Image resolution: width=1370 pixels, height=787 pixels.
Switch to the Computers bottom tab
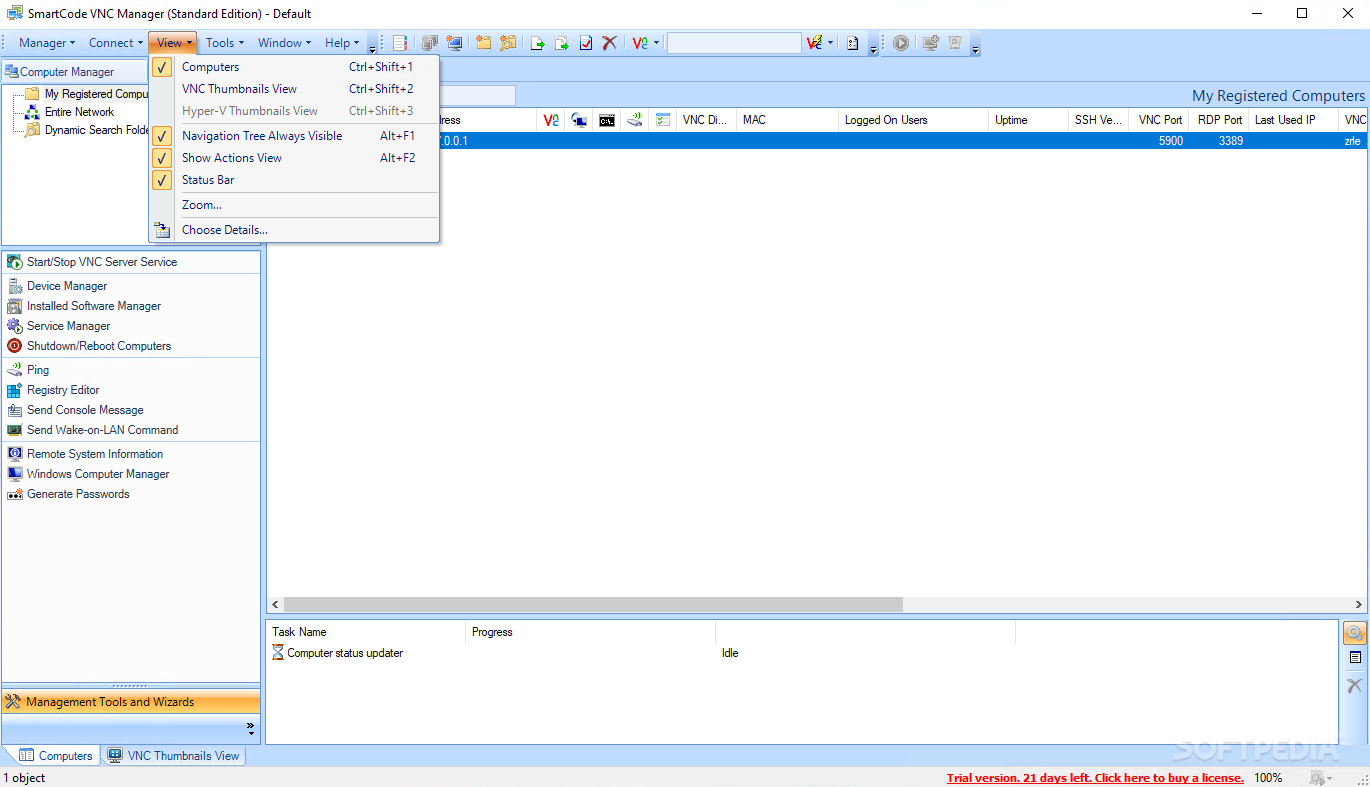pos(57,756)
